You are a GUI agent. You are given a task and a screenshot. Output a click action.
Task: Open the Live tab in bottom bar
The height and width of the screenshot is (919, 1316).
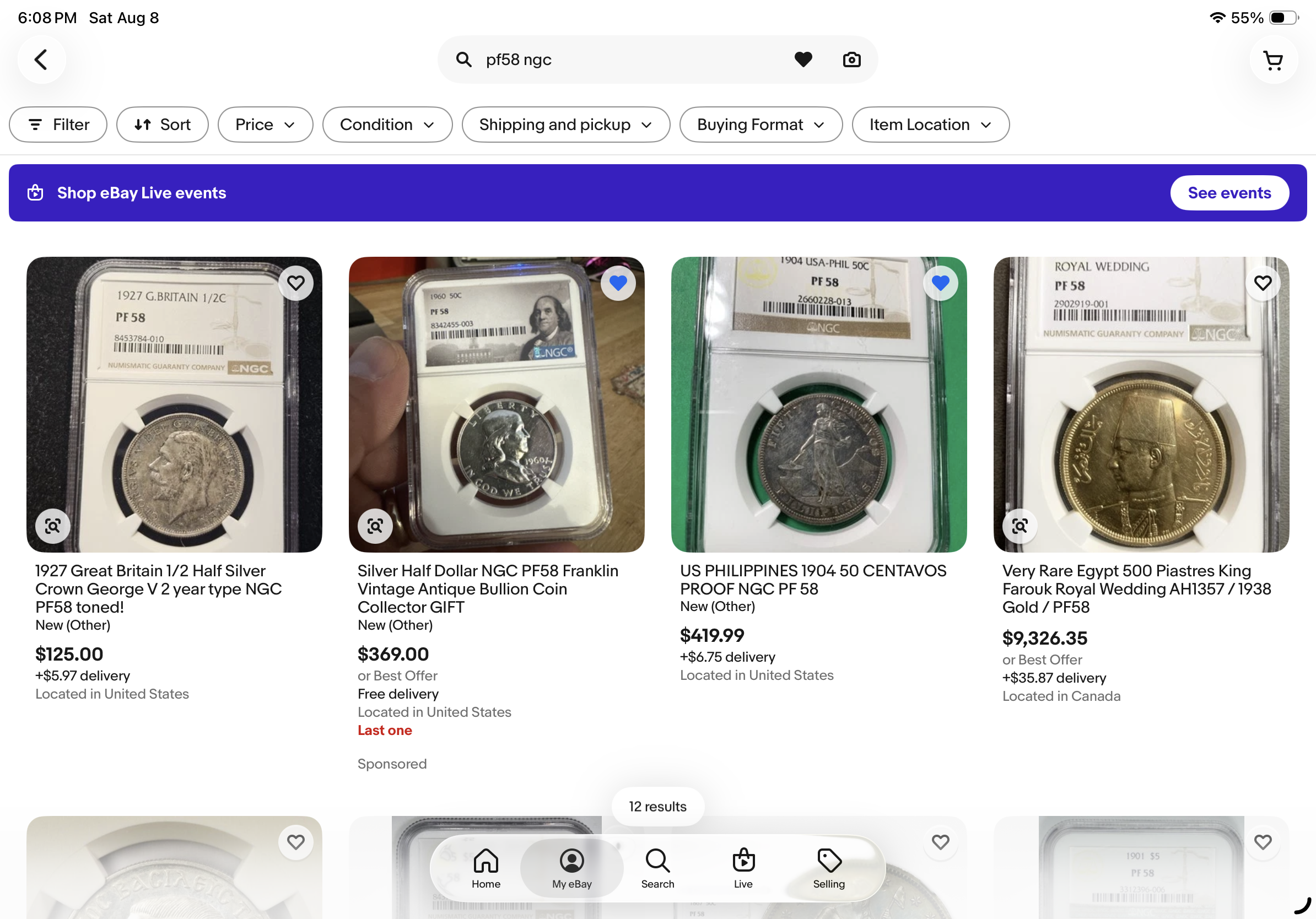(743, 868)
